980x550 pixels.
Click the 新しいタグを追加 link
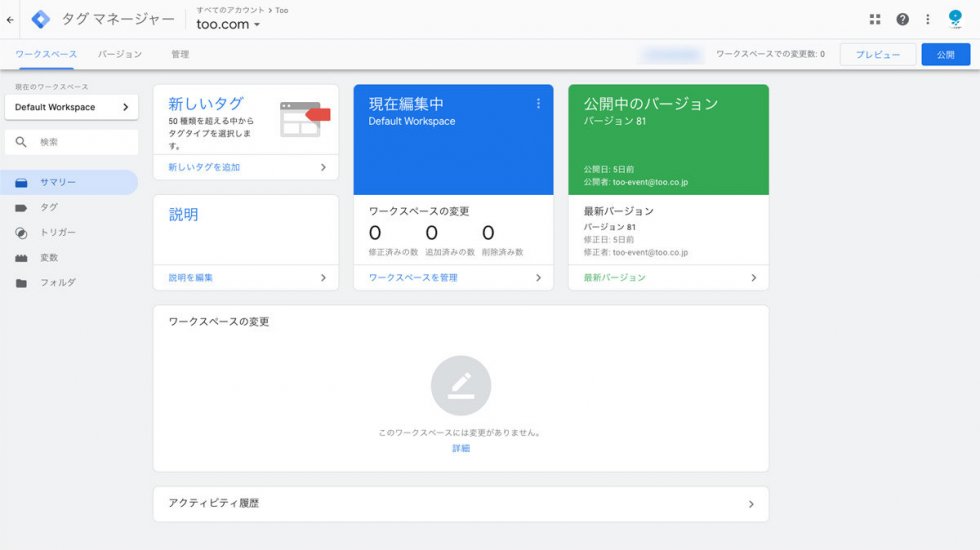pyautogui.click(x=205, y=167)
